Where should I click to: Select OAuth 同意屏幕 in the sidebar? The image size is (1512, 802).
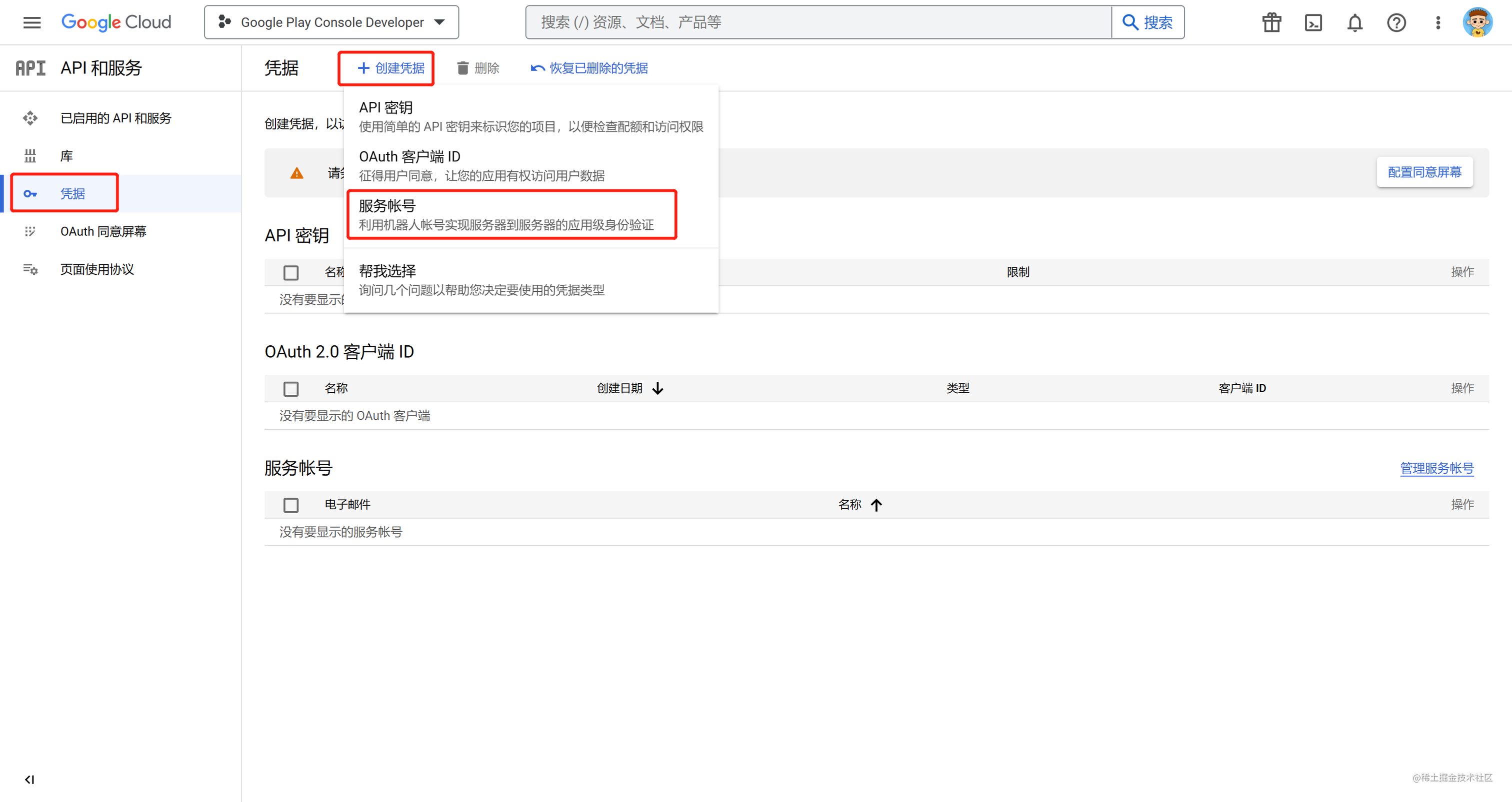pyautogui.click(x=103, y=231)
